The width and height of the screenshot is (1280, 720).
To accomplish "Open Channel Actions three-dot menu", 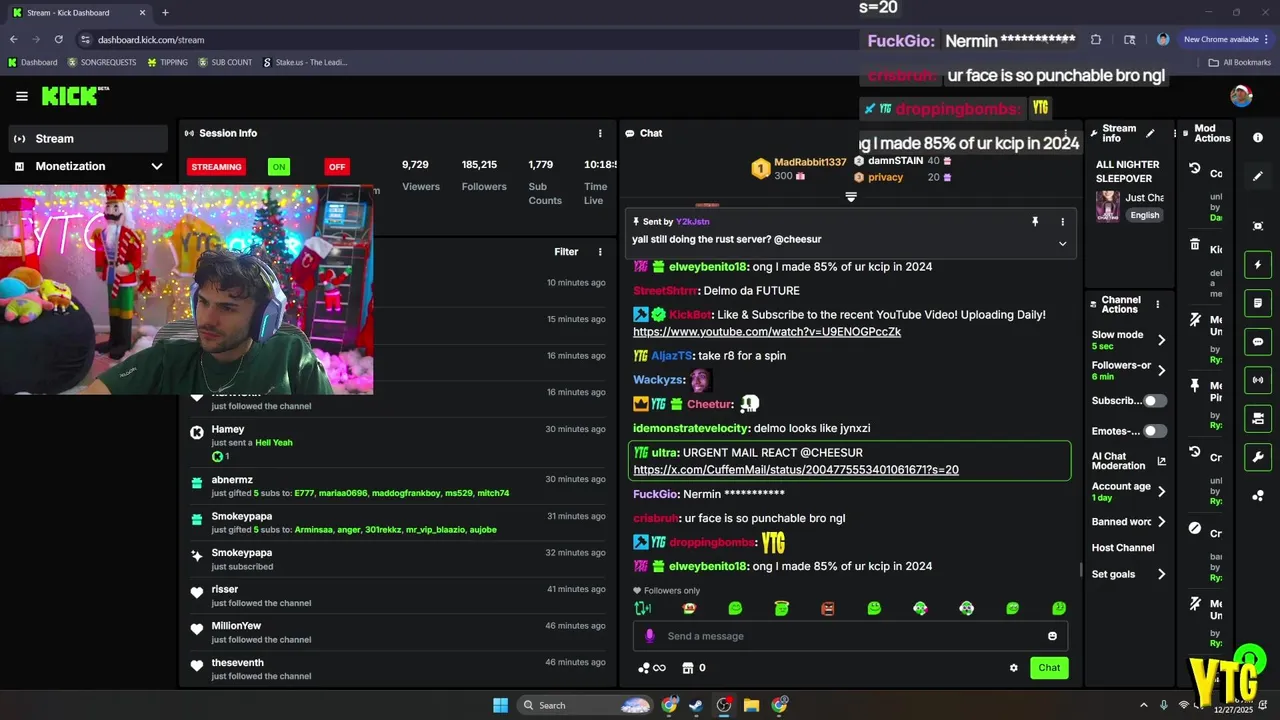I will point(1158,304).
